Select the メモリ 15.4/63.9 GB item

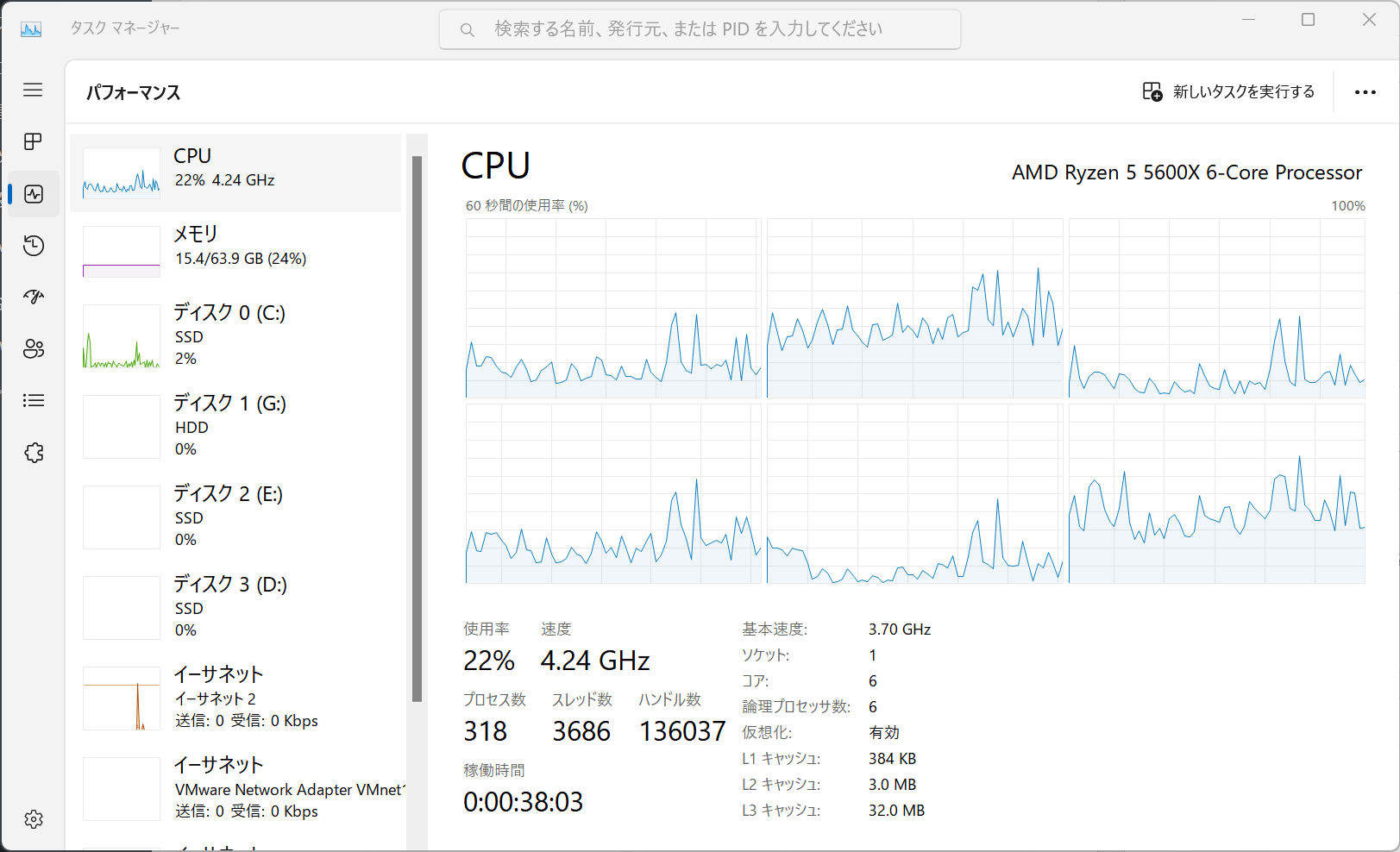click(x=235, y=251)
